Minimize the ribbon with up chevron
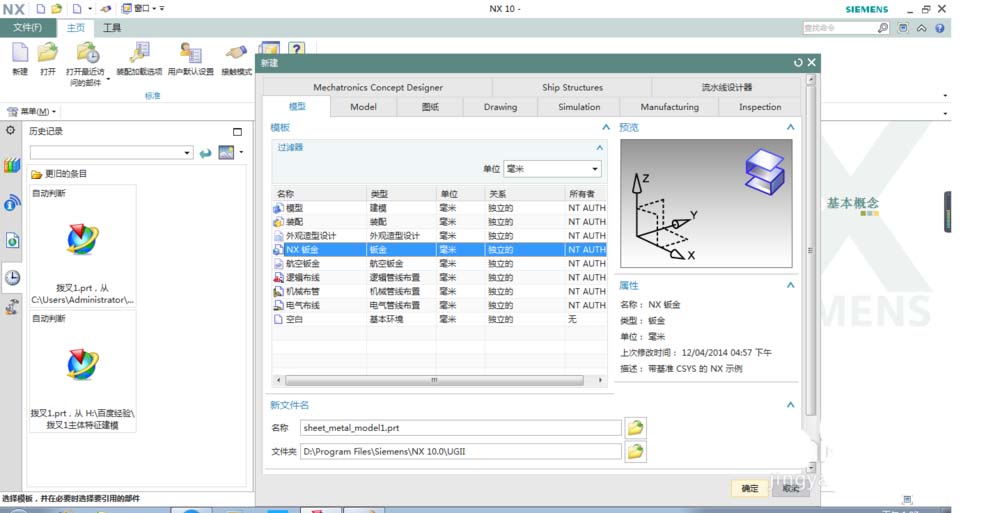The width and height of the screenshot is (1000, 513). tap(922, 28)
